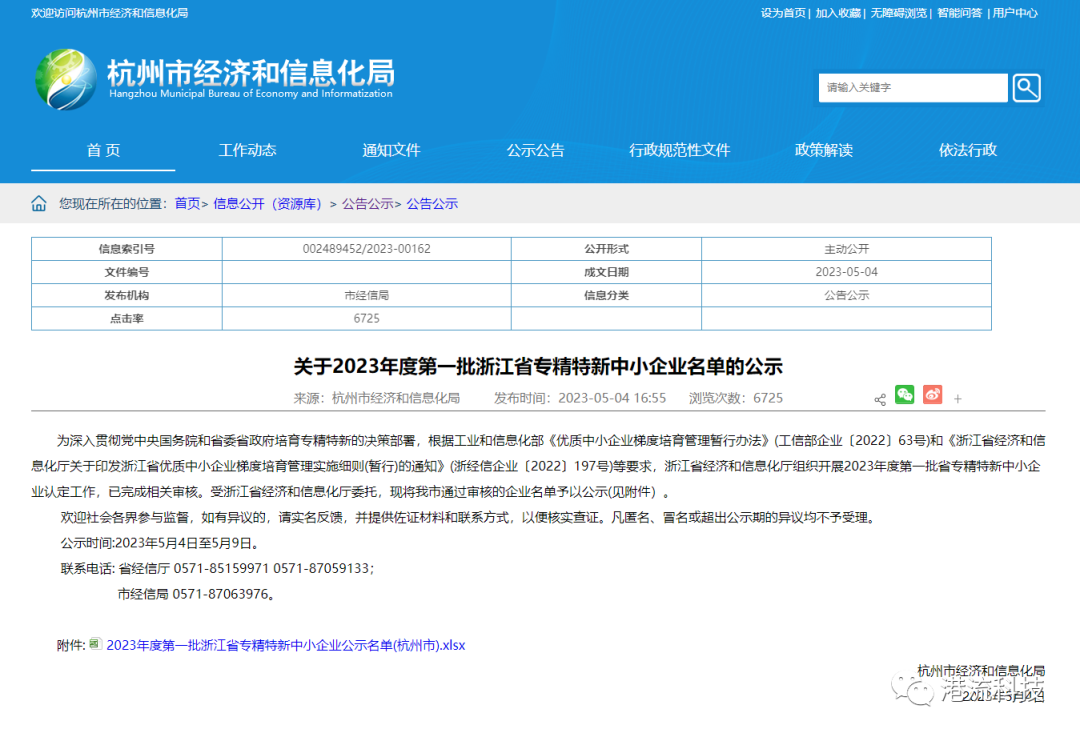
Task: Click 无障碍浏览 accessibility link
Action: coord(898,13)
